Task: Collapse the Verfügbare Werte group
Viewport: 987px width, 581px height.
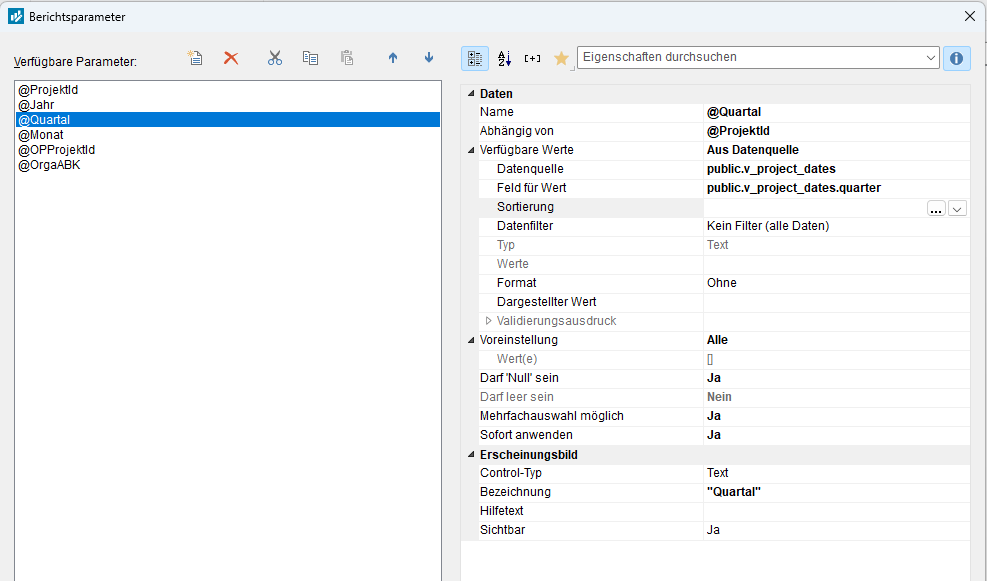Action: coord(470,150)
